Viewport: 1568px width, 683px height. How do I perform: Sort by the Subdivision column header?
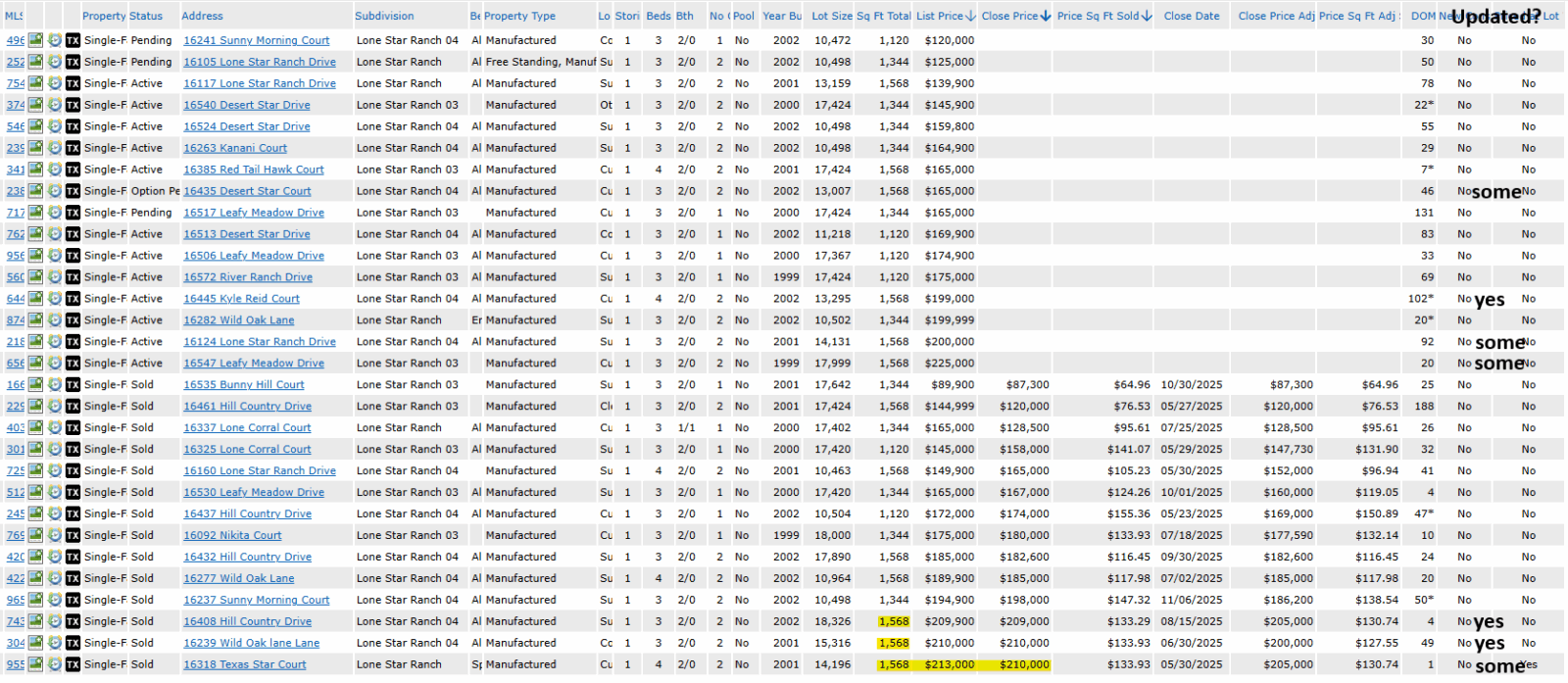point(384,16)
